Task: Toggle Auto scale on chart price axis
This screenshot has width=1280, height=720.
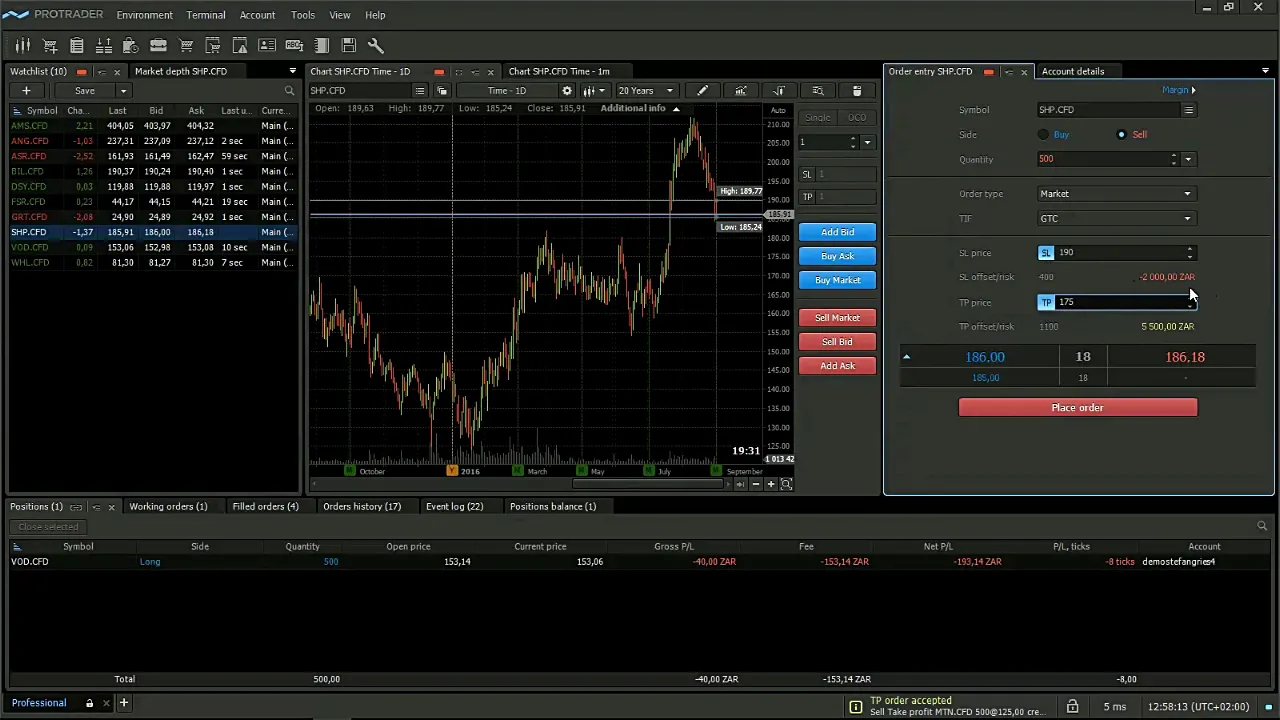Action: pyautogui.click(x=778, y=109)
